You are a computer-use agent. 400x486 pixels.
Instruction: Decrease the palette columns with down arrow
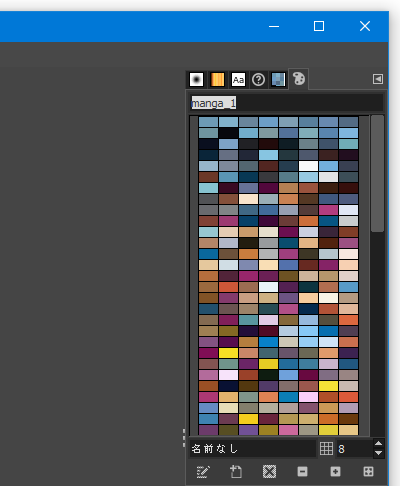378,453
